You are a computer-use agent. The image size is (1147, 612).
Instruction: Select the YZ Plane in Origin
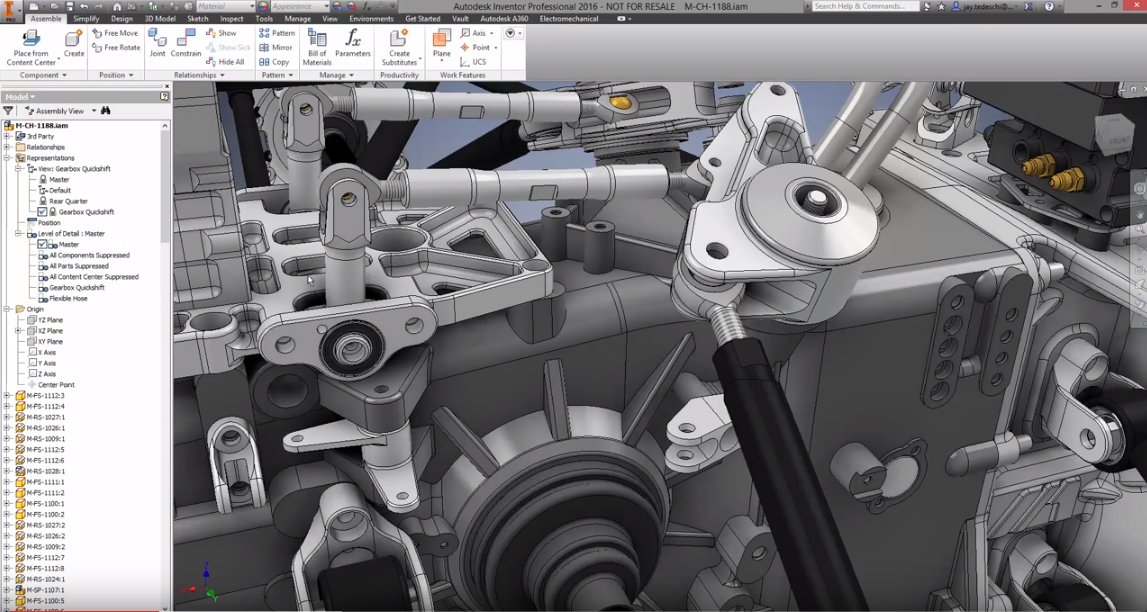coord(50,320)
